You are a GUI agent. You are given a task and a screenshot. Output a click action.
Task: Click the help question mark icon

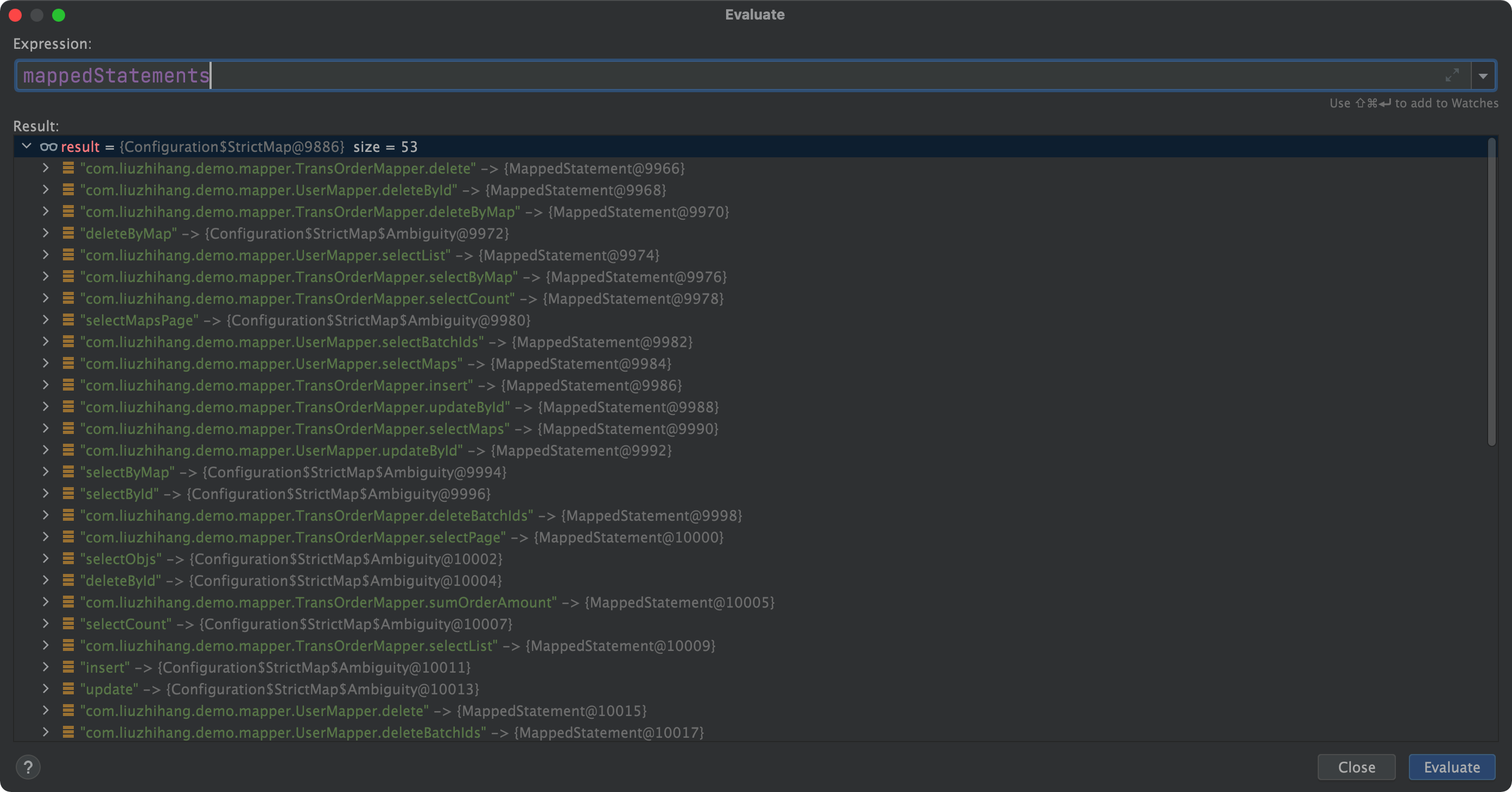28,767
